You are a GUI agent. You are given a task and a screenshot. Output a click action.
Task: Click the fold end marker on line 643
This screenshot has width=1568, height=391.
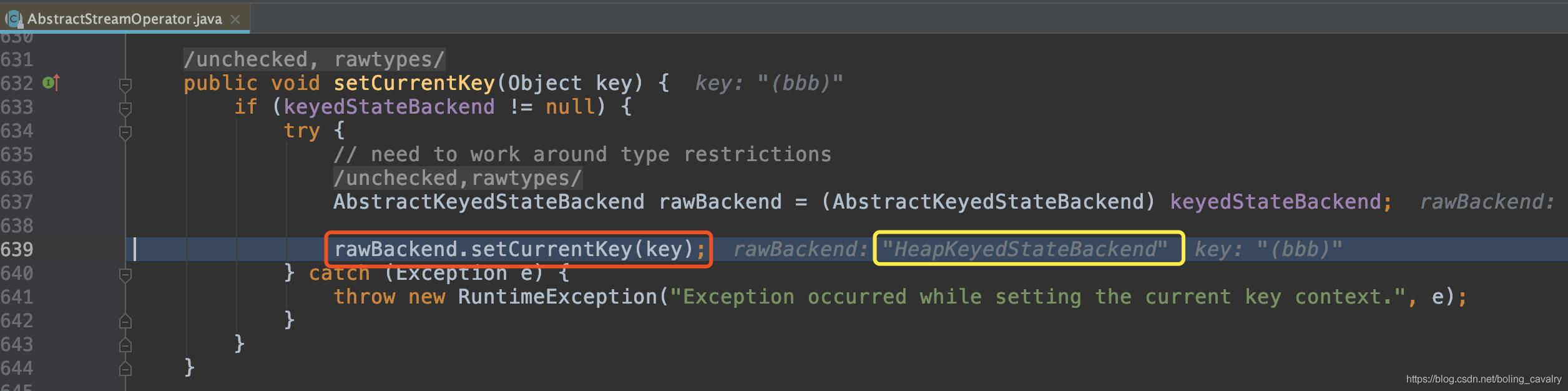click(125, 345)
